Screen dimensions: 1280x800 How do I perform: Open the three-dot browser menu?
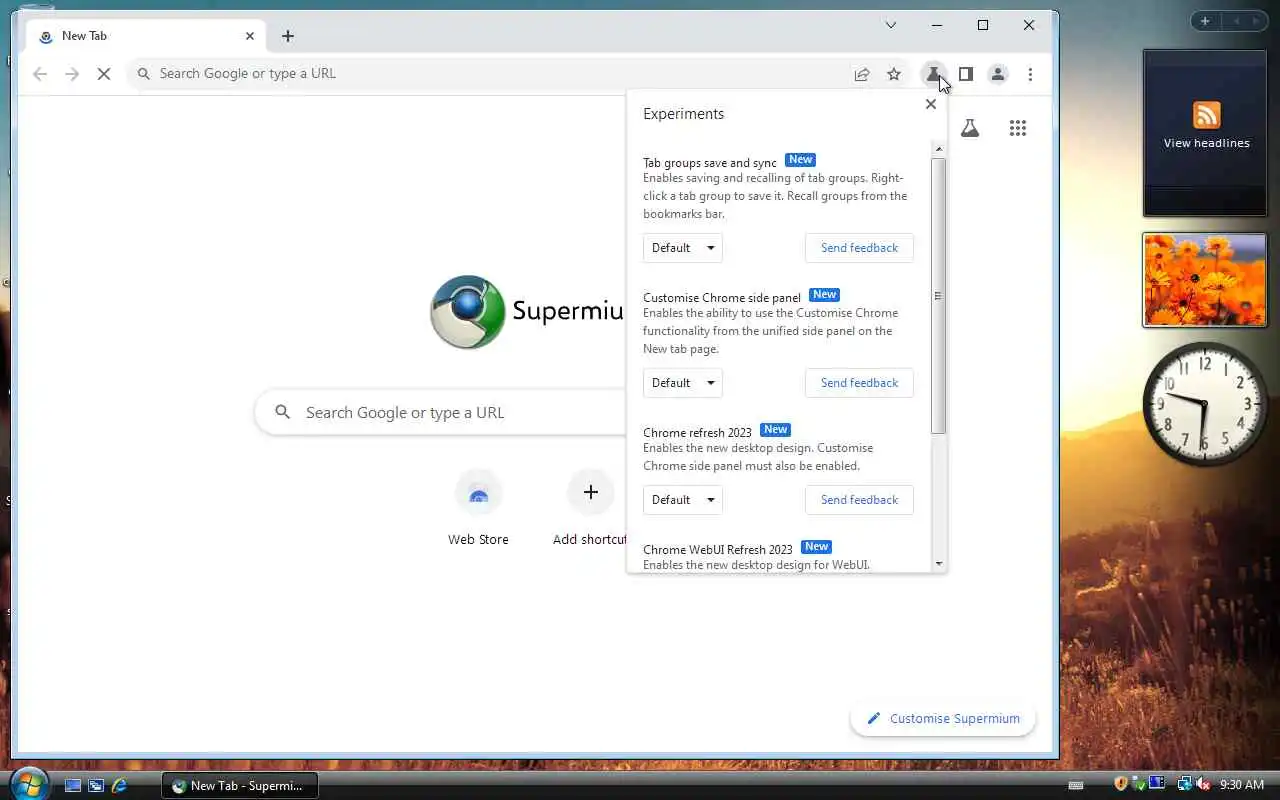1030,74
